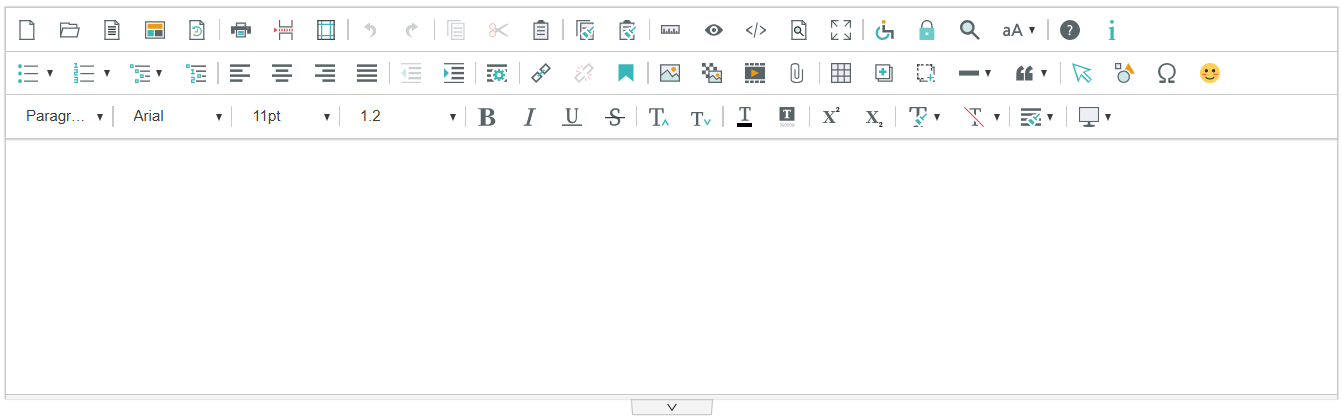
Task: Undo the last action
Action: pos(370,30)
